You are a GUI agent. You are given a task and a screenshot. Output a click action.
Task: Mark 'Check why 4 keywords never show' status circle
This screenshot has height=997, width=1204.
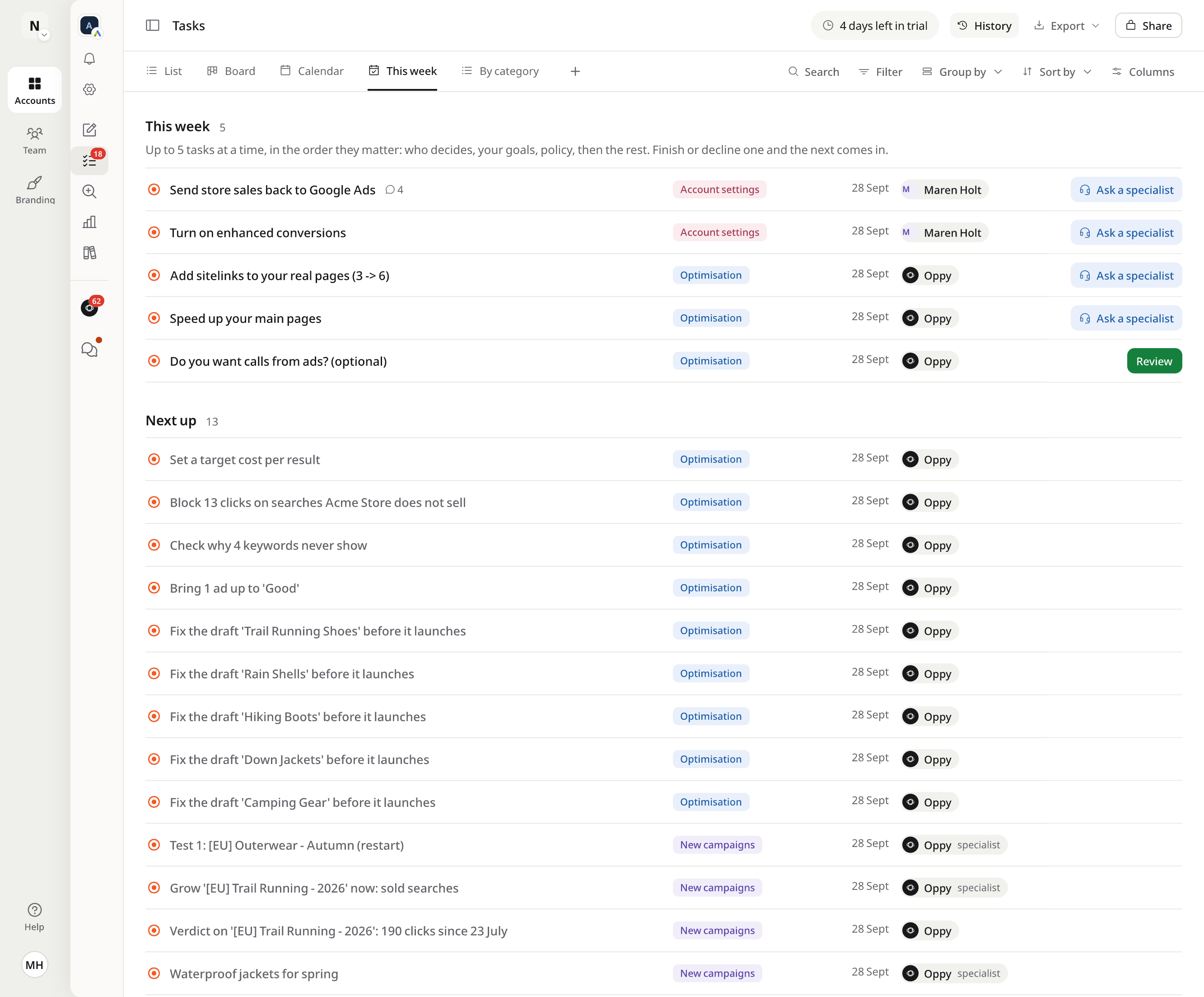tap(154, 545)
